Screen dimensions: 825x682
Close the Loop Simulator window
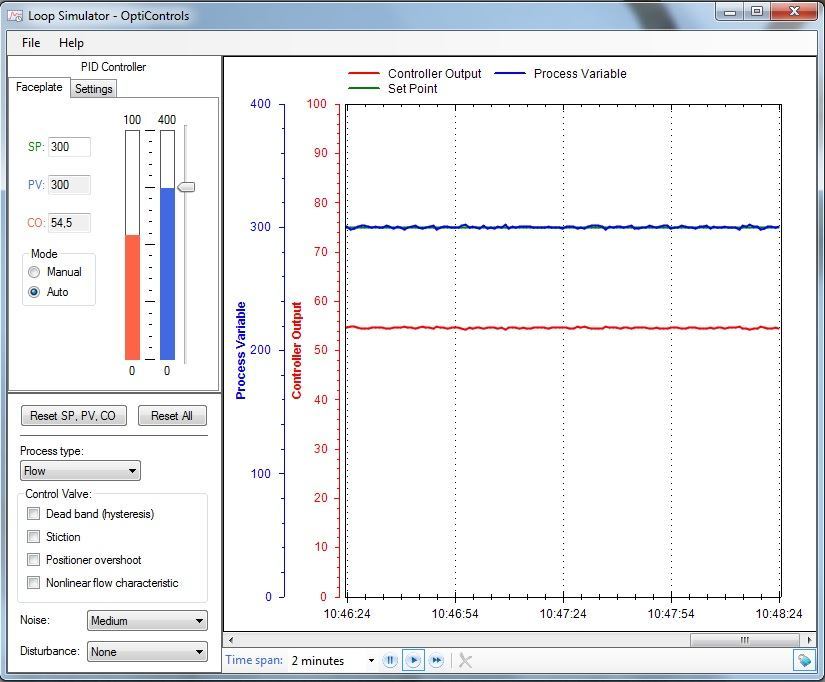pyautogui.click(x=794, y=12)
